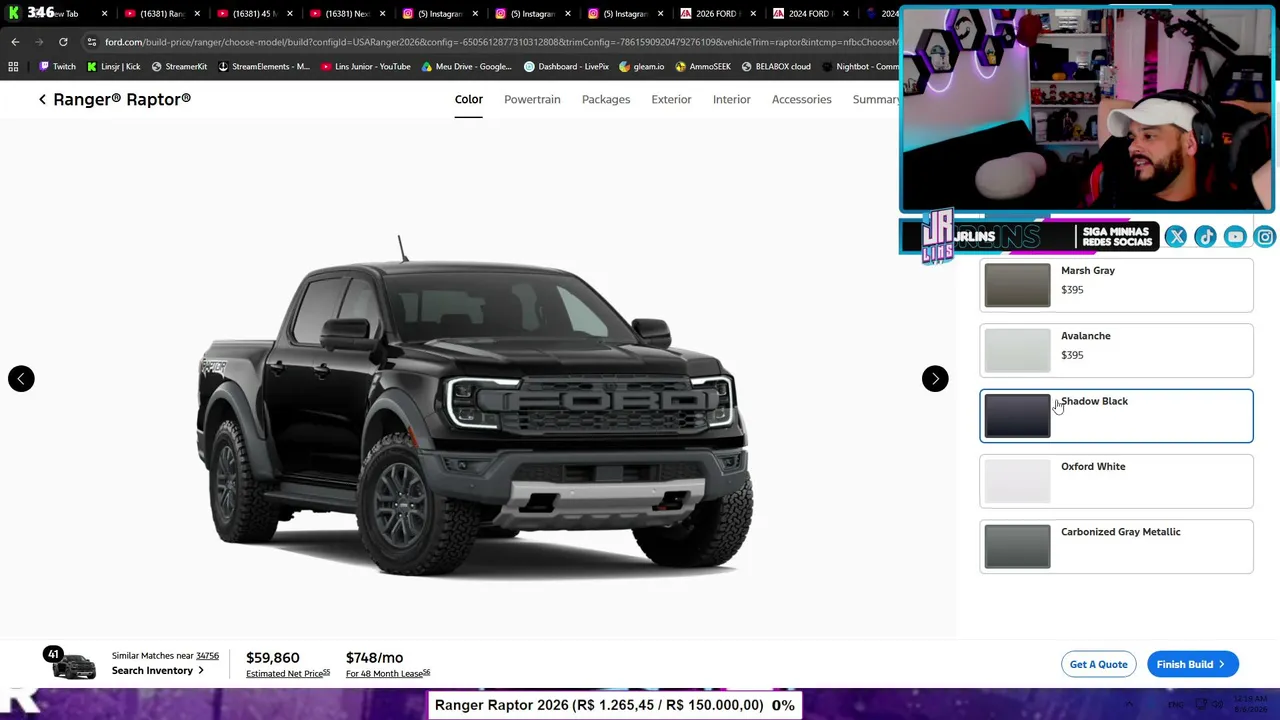Click the browser forward arrow
This screenshot has width=1280, height=720.
pos(39,42)
